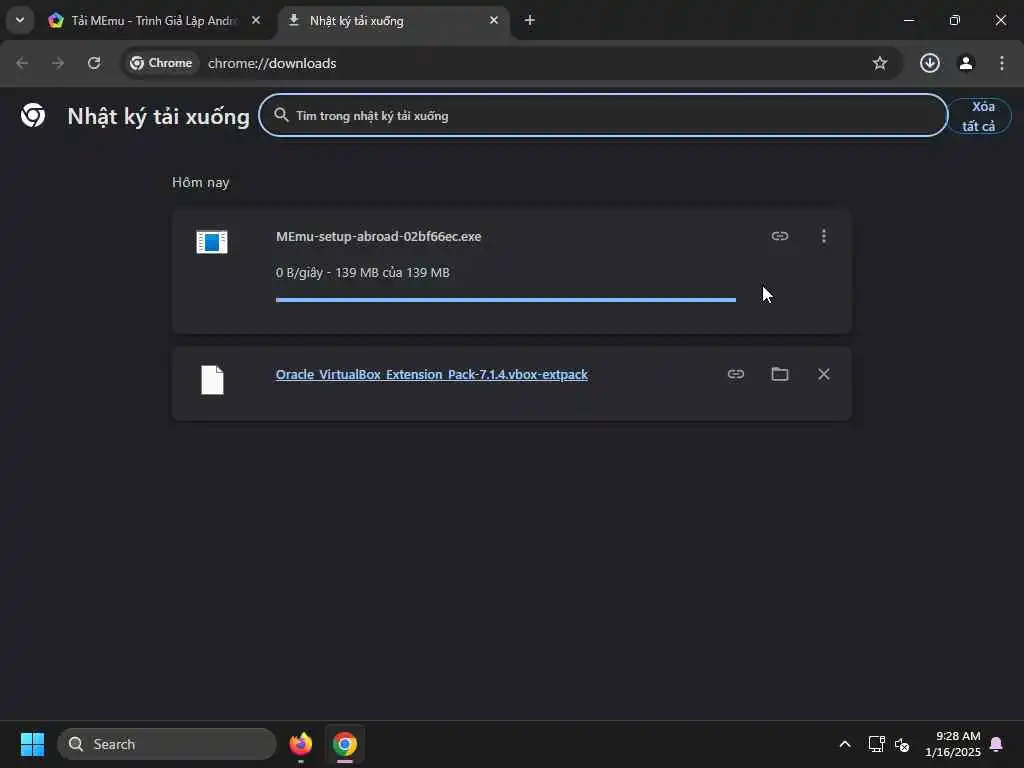Open the notification bell icon
Image resolution: width=1024 pixels, height=768 pixels.
[997, 744]
